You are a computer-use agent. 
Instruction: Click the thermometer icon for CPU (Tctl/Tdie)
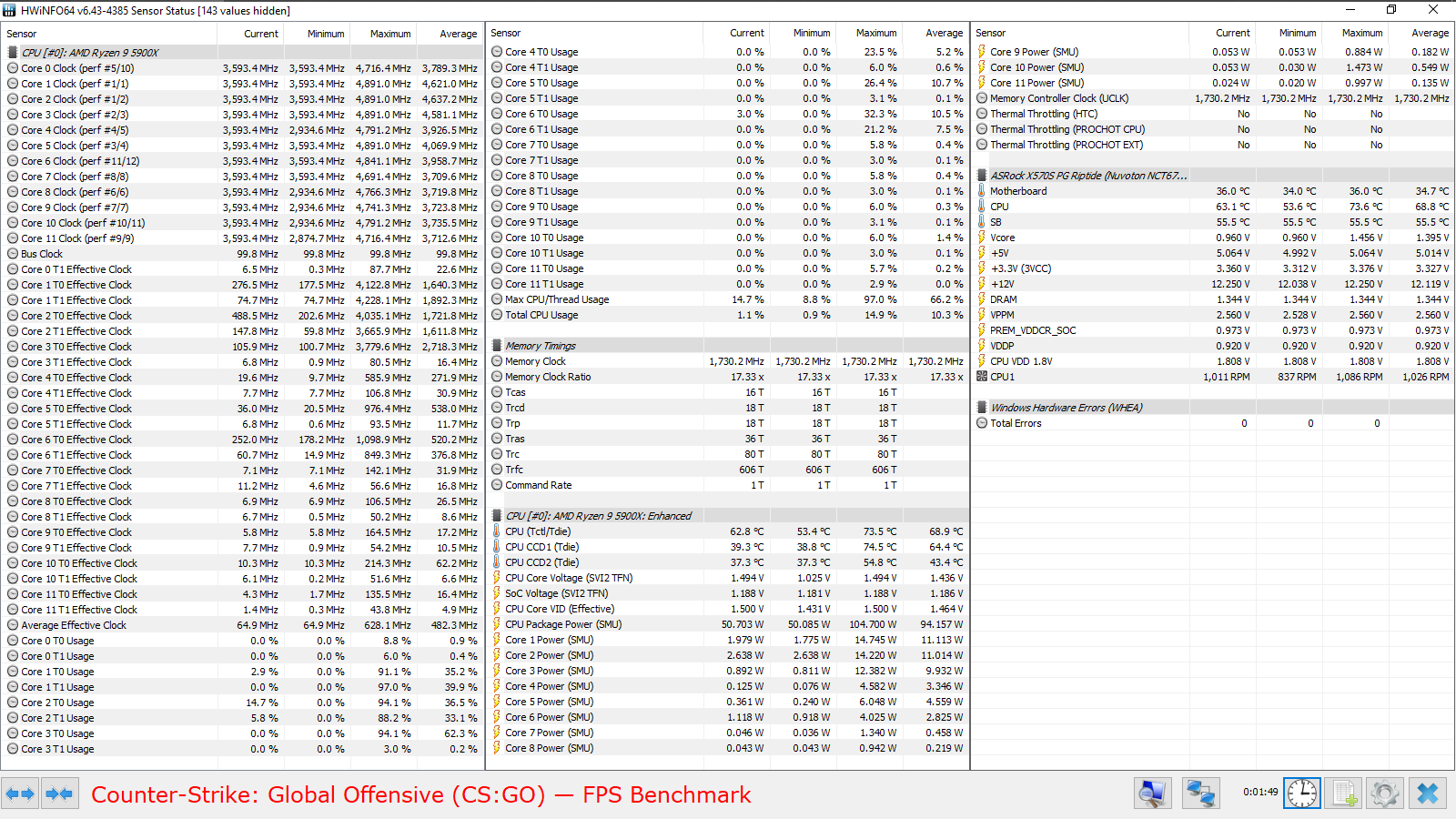coord(497,531)
